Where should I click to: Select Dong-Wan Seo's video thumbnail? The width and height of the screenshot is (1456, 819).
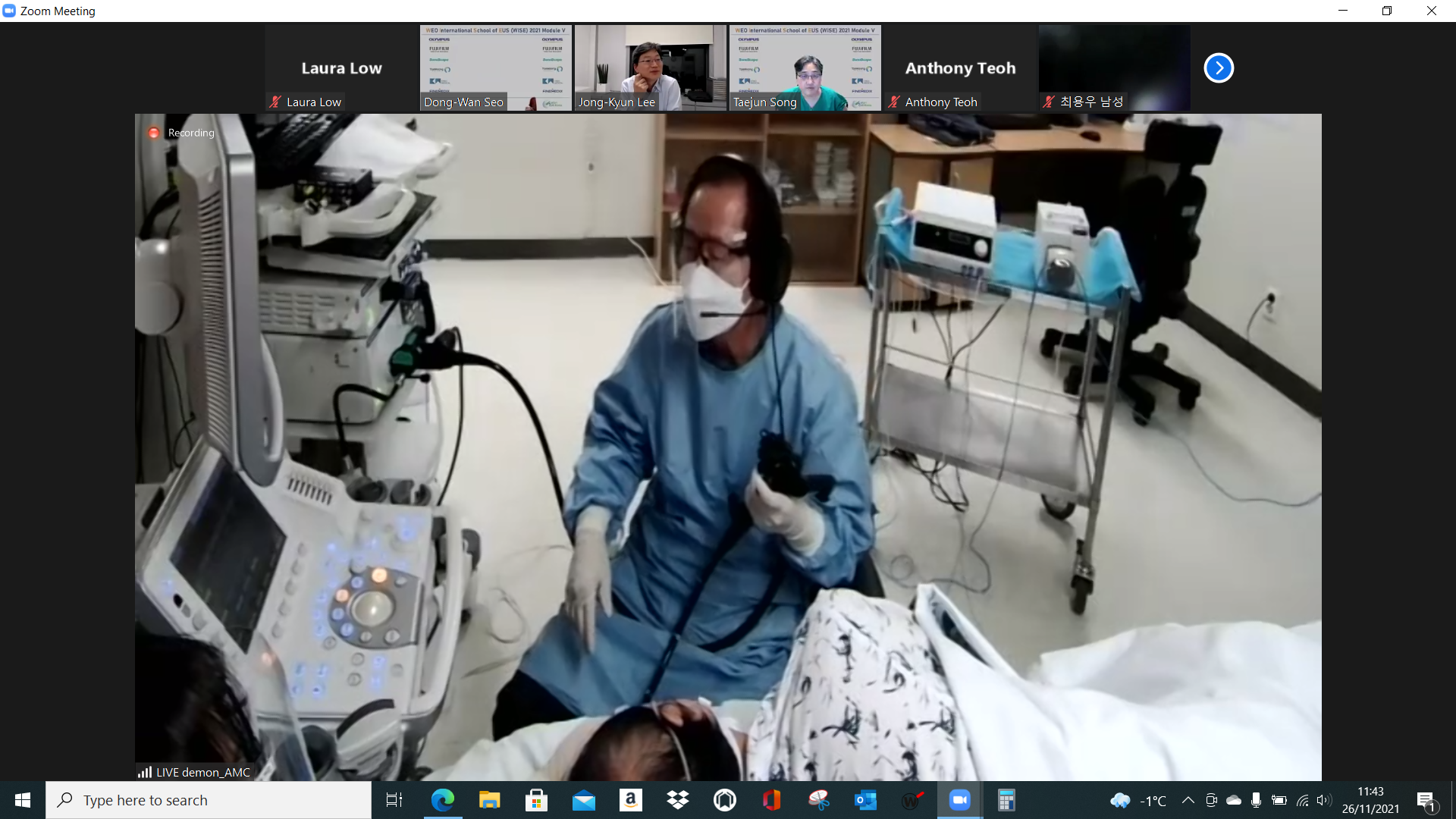[496, 67]
